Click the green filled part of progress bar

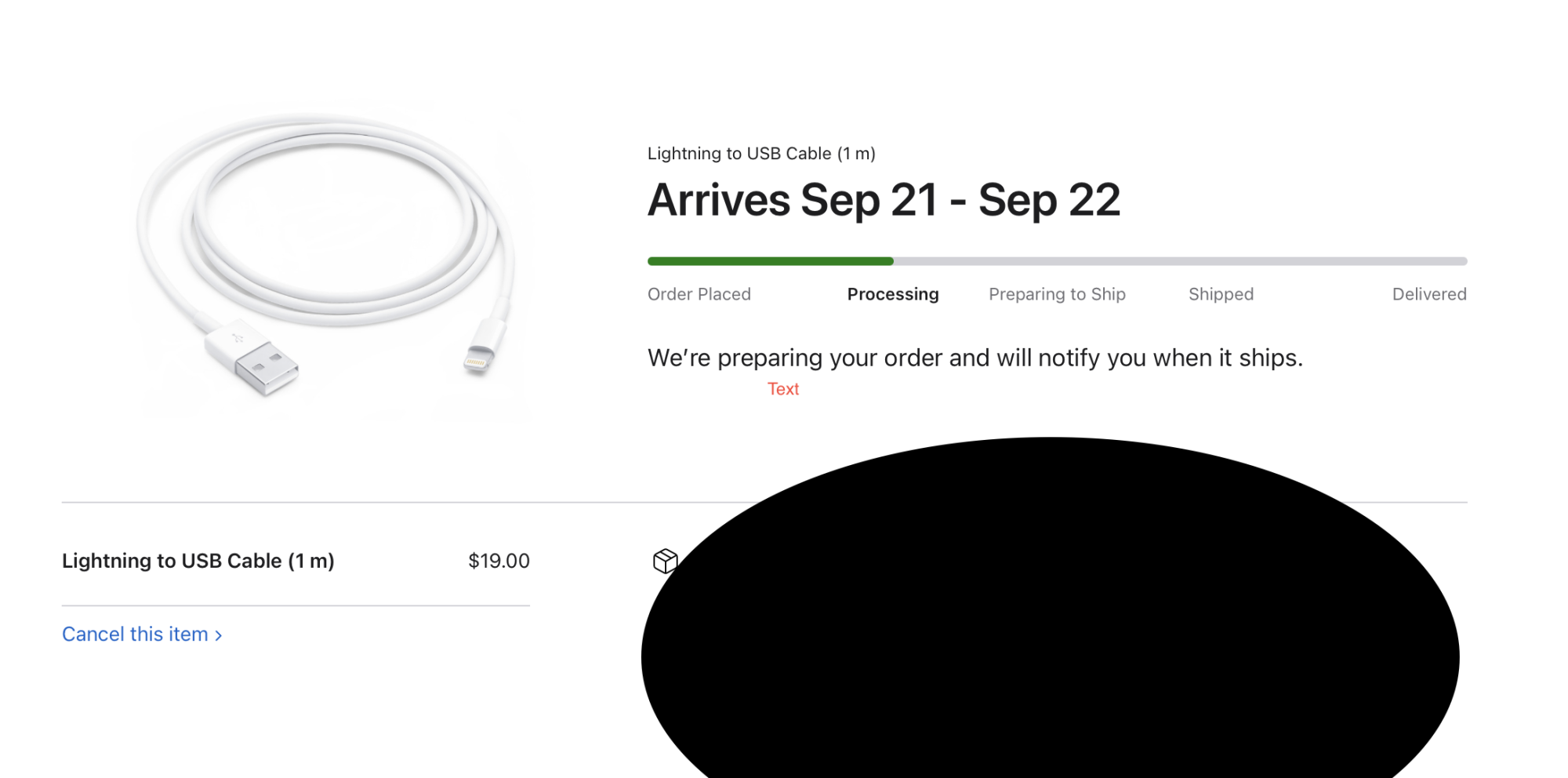(770, 261)
